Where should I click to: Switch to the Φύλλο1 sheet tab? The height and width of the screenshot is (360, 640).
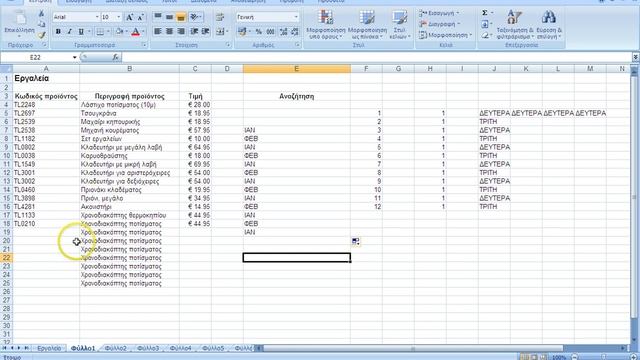click(x=83, y=349)
